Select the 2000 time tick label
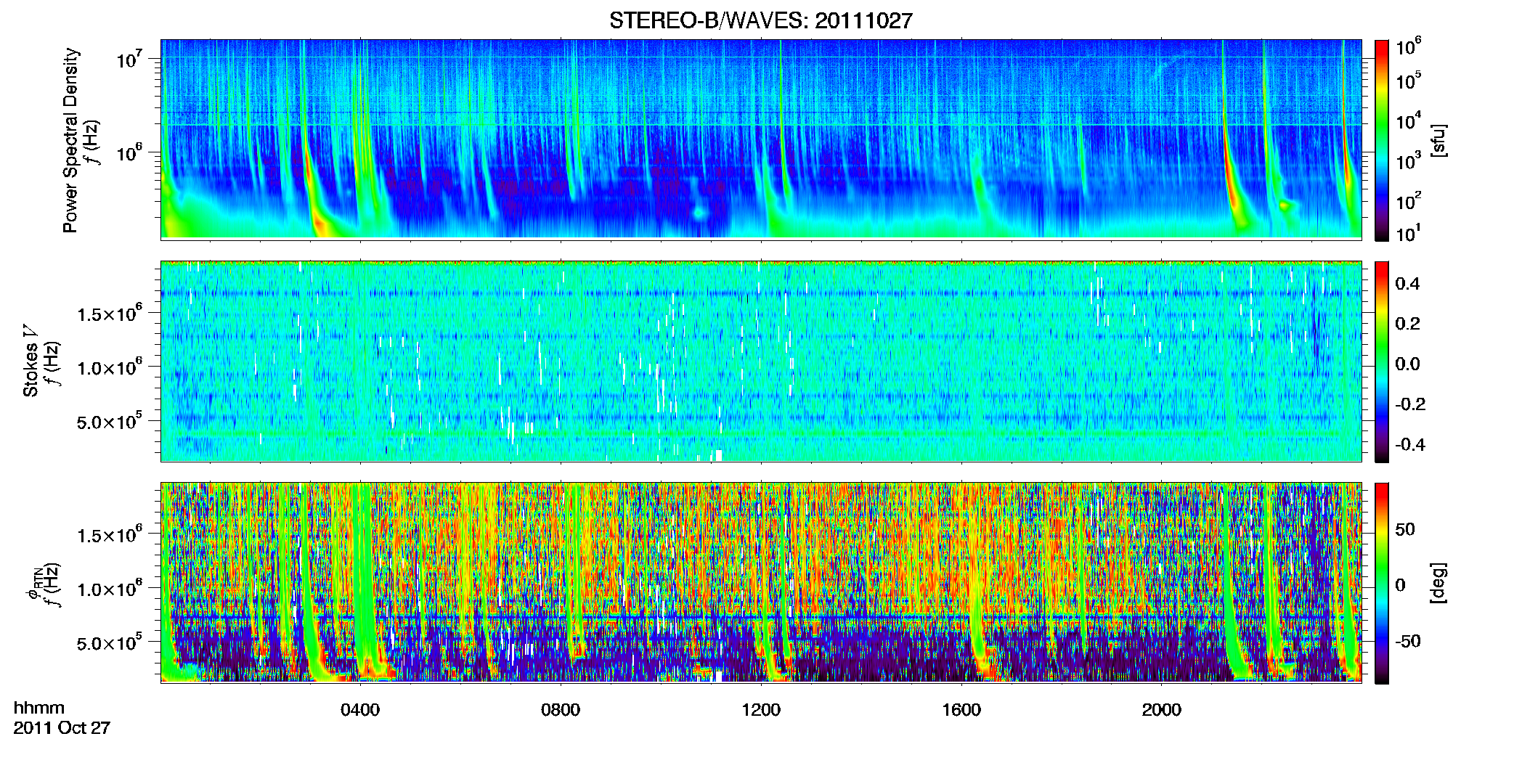Viewport: 1522px width, 784px height. click(x=1162, y=710)
